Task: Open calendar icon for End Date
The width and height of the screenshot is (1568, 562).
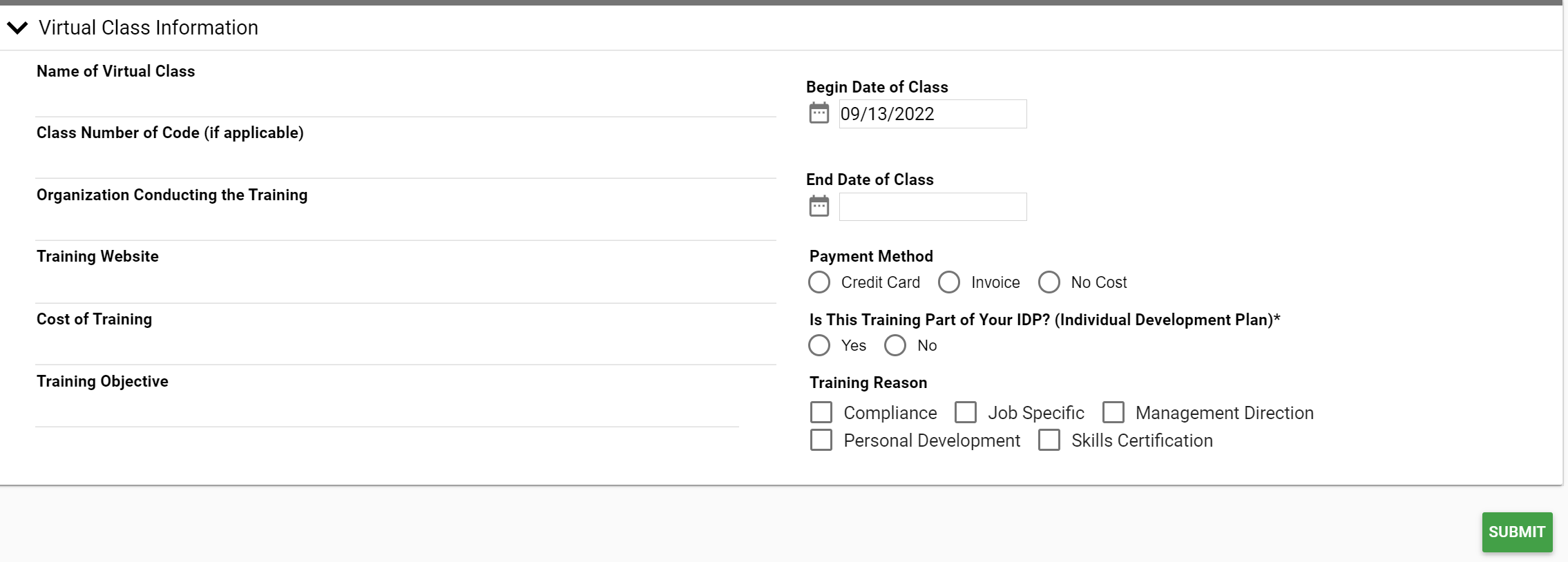Action: tap(819, 206)
